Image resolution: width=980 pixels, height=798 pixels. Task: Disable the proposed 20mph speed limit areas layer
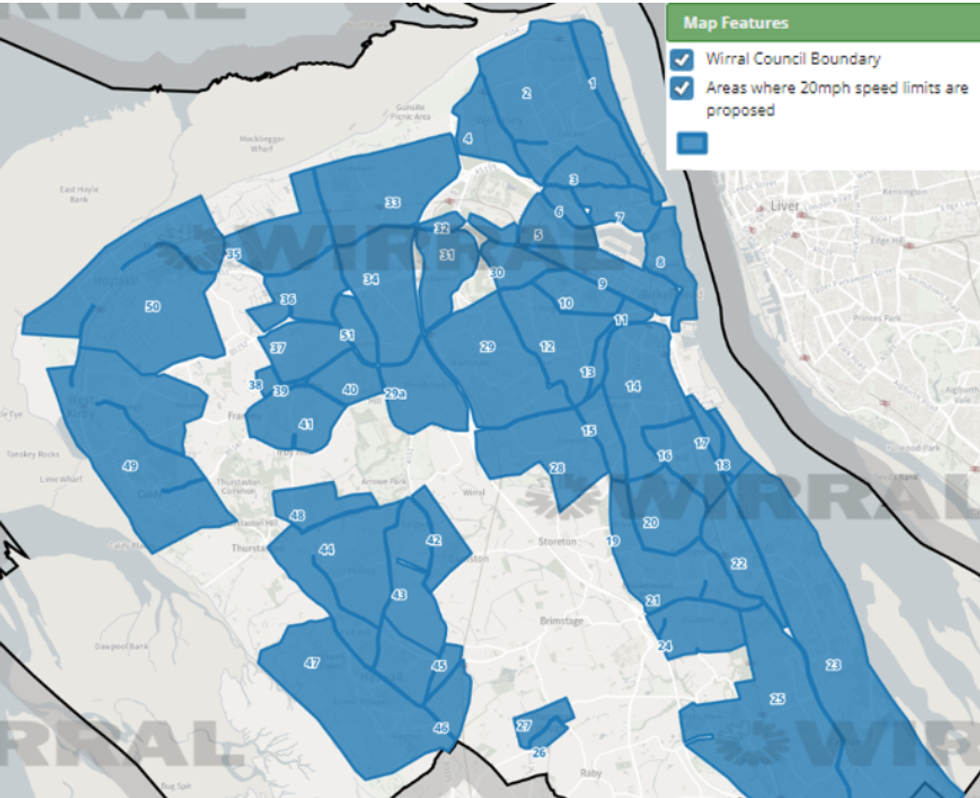(683, 88)
